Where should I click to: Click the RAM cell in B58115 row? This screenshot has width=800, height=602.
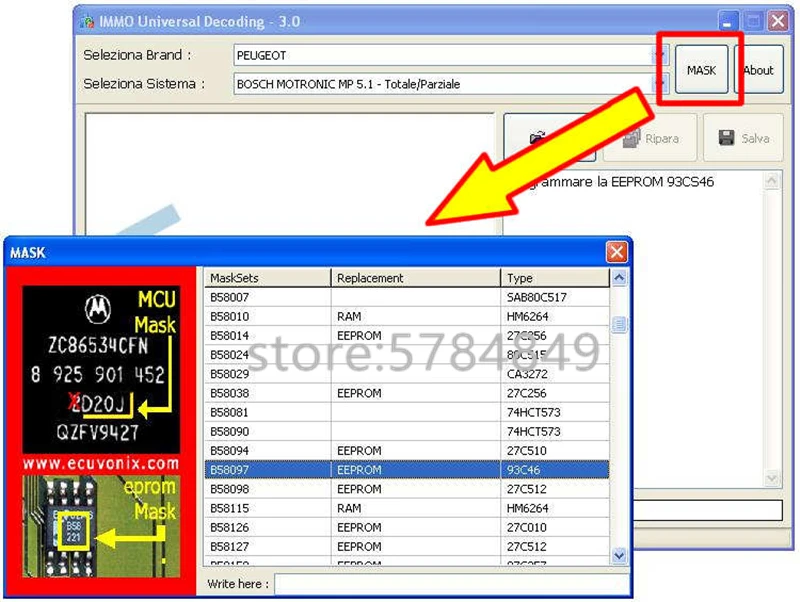(416, 508)
